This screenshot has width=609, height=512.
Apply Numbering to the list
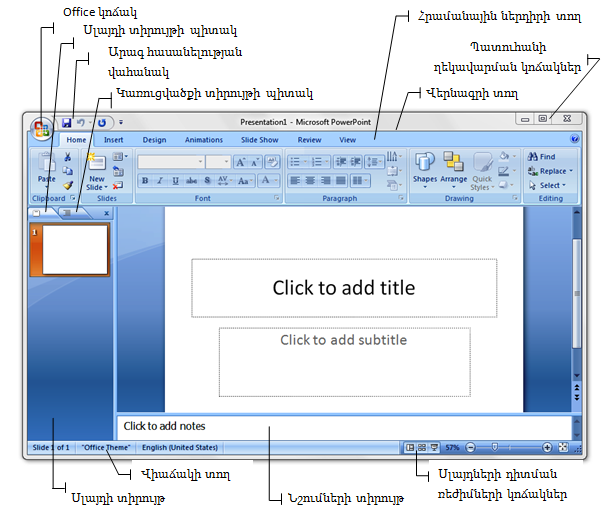(x=320, y=162)
